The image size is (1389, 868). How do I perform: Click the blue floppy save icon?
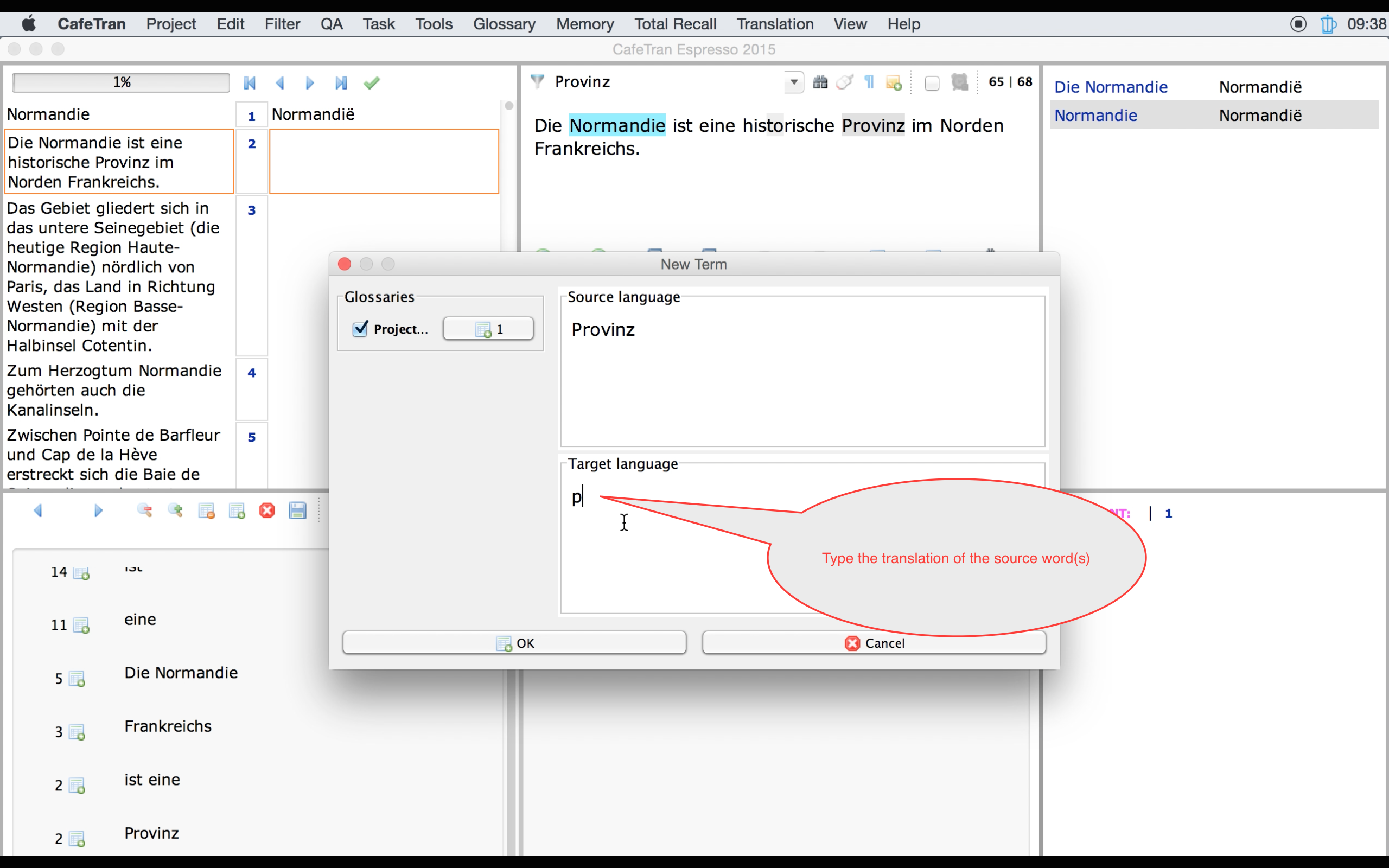coord(297,510)
